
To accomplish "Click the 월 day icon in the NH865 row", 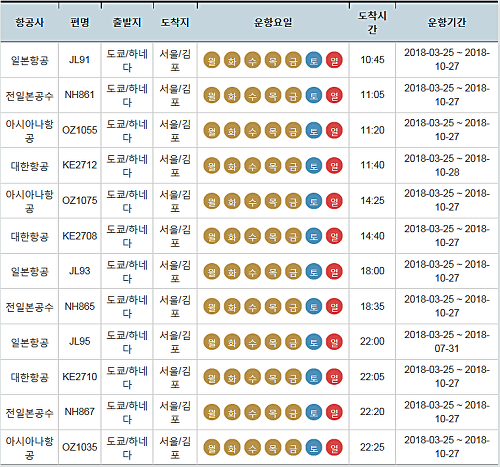I will coord(212,306).
